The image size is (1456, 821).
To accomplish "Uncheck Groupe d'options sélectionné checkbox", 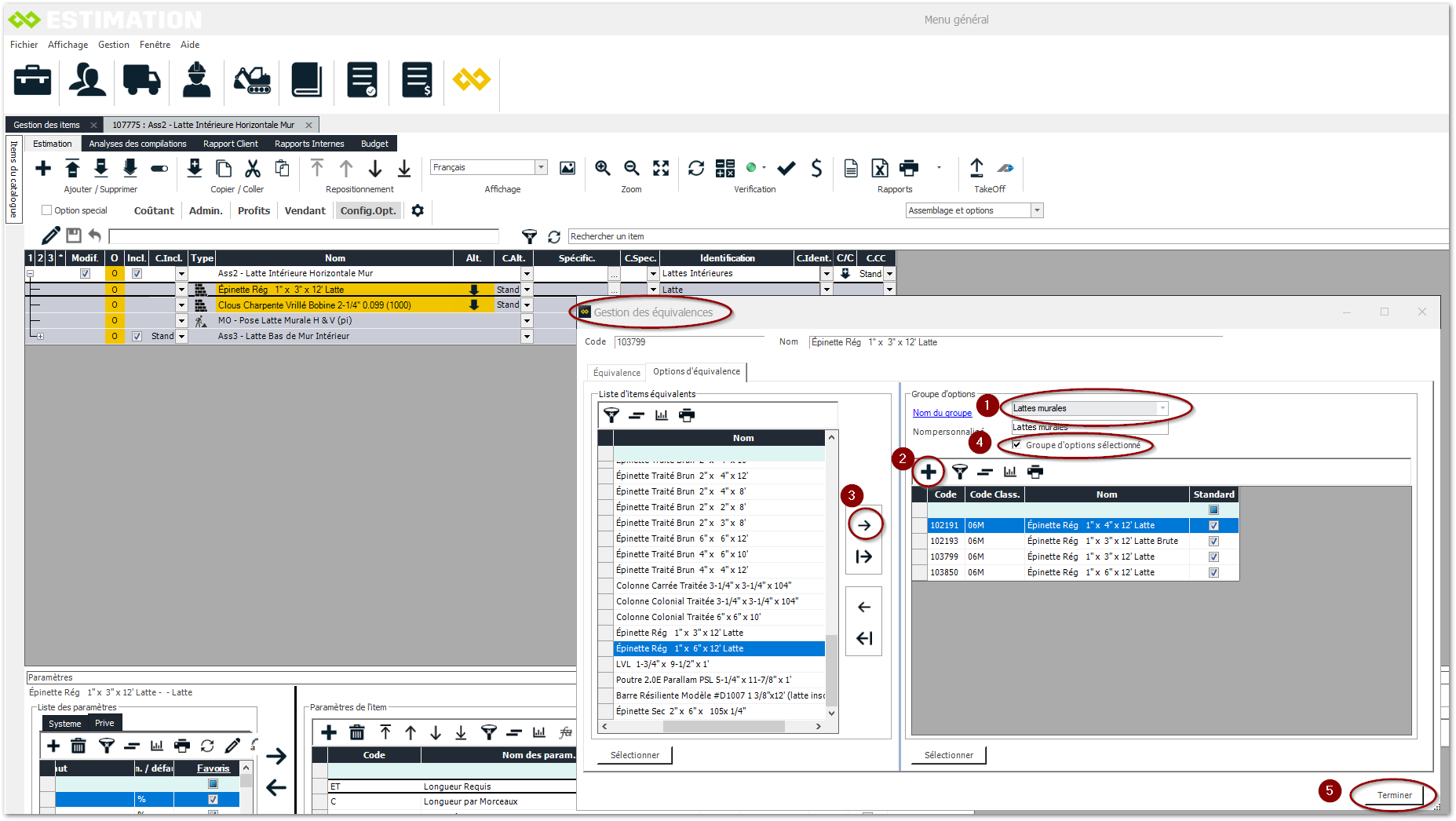I will coord(1017,445).
